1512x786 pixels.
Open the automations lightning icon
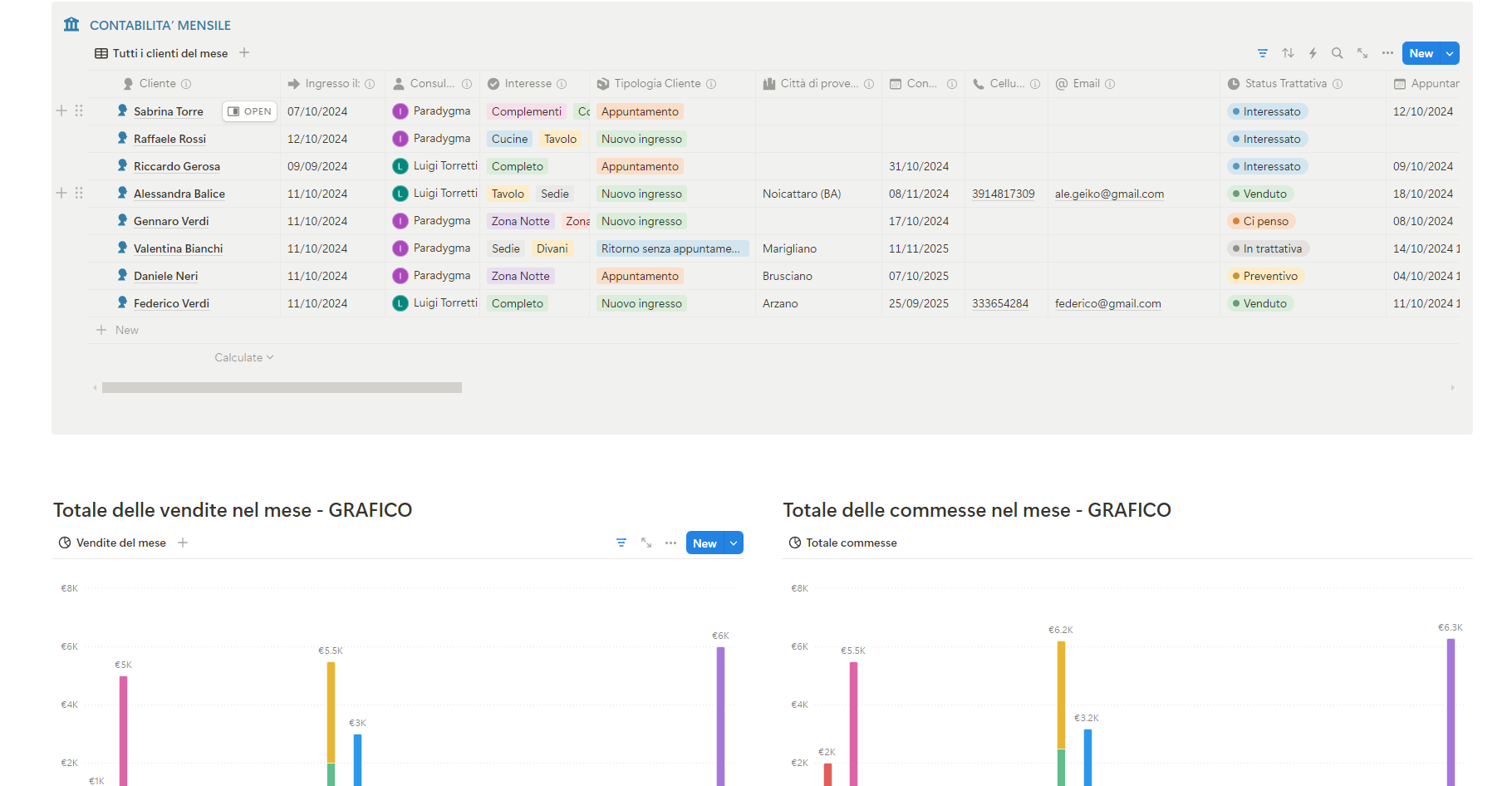tap(1313, 53)
